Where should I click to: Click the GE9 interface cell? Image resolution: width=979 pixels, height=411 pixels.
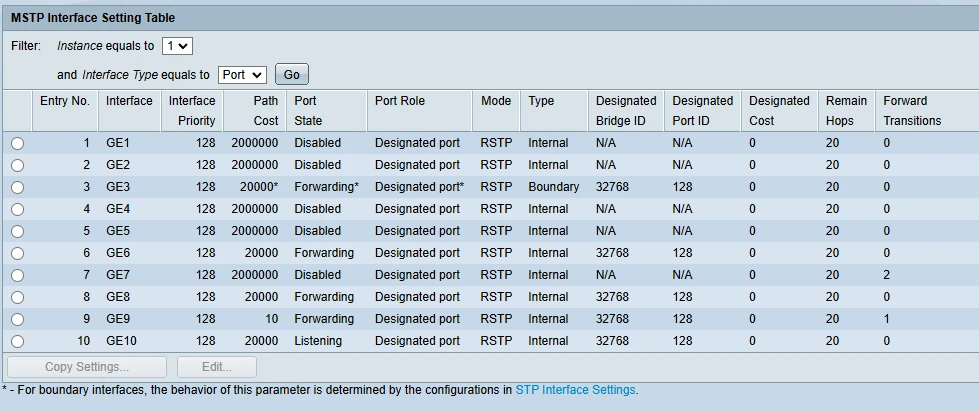118,319
